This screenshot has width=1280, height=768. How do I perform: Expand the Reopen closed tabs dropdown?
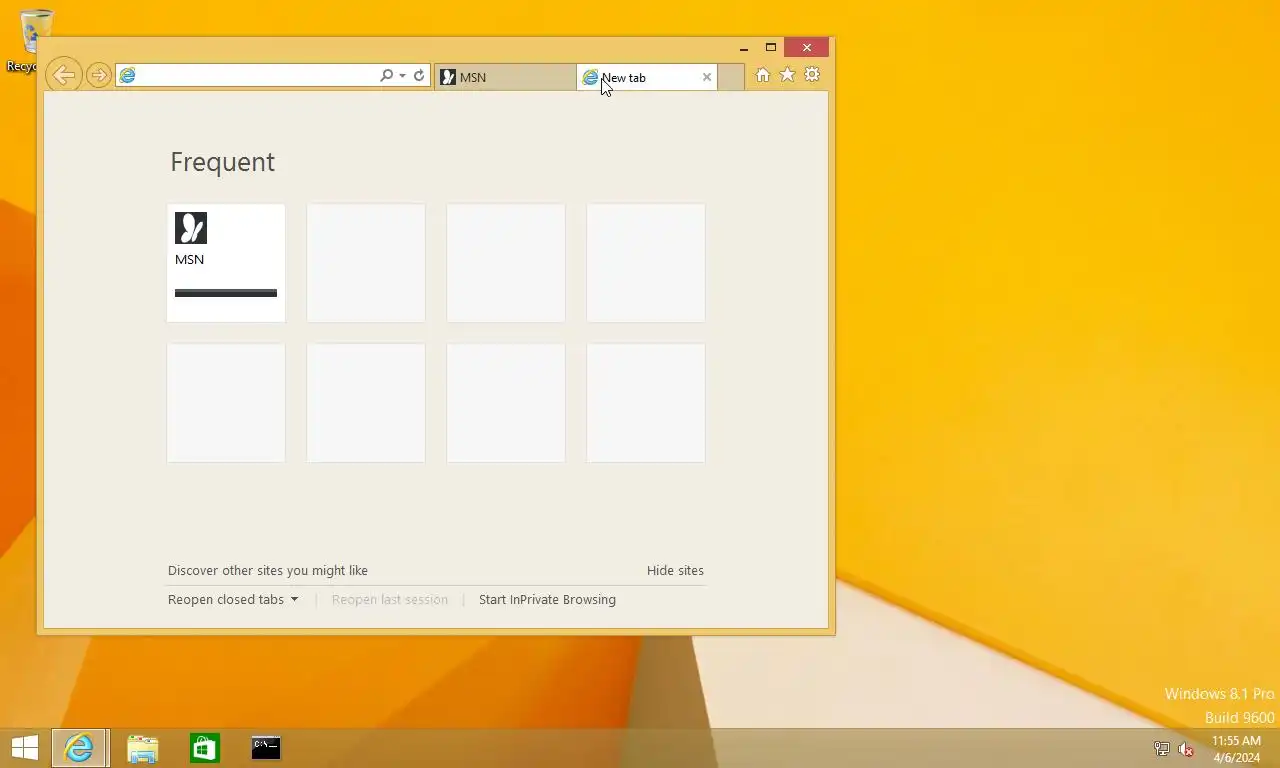233,600
